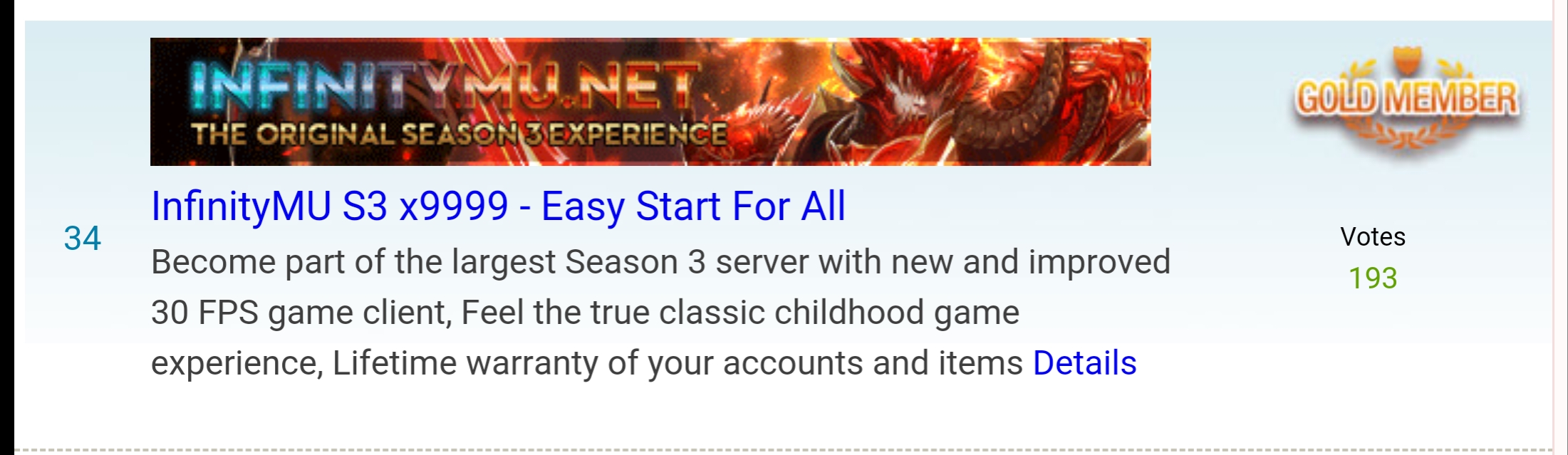Click the Gold Member badge icon
Screen dimensions: 1568x455
(1407, 100)
